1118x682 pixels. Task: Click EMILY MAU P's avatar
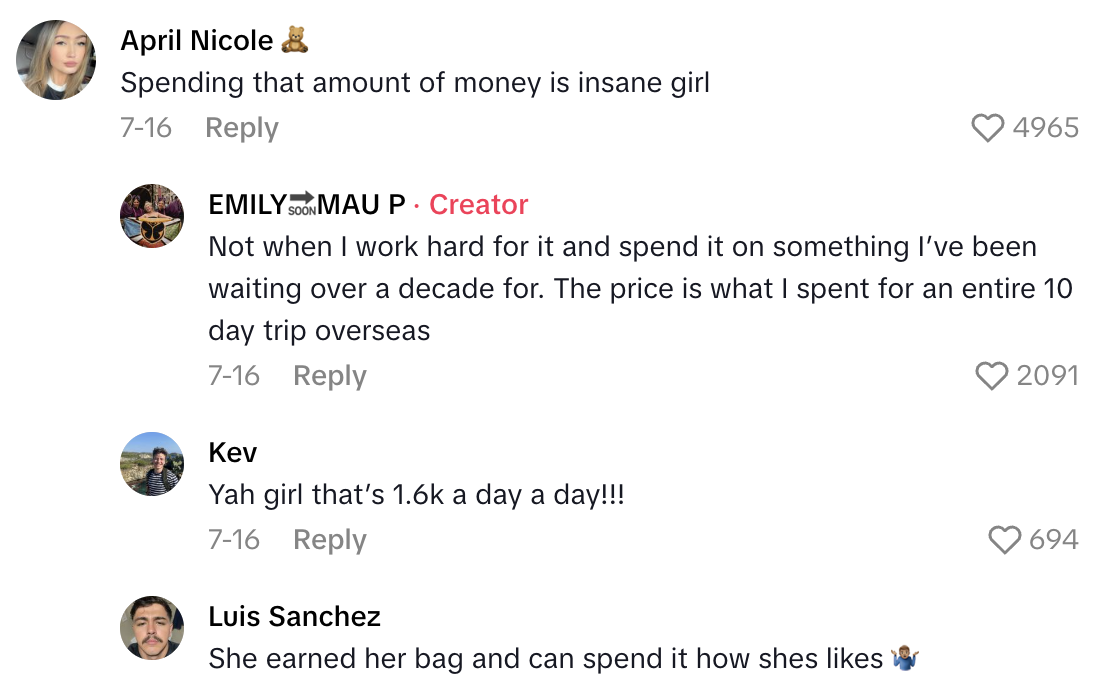(x=152, y=215)
